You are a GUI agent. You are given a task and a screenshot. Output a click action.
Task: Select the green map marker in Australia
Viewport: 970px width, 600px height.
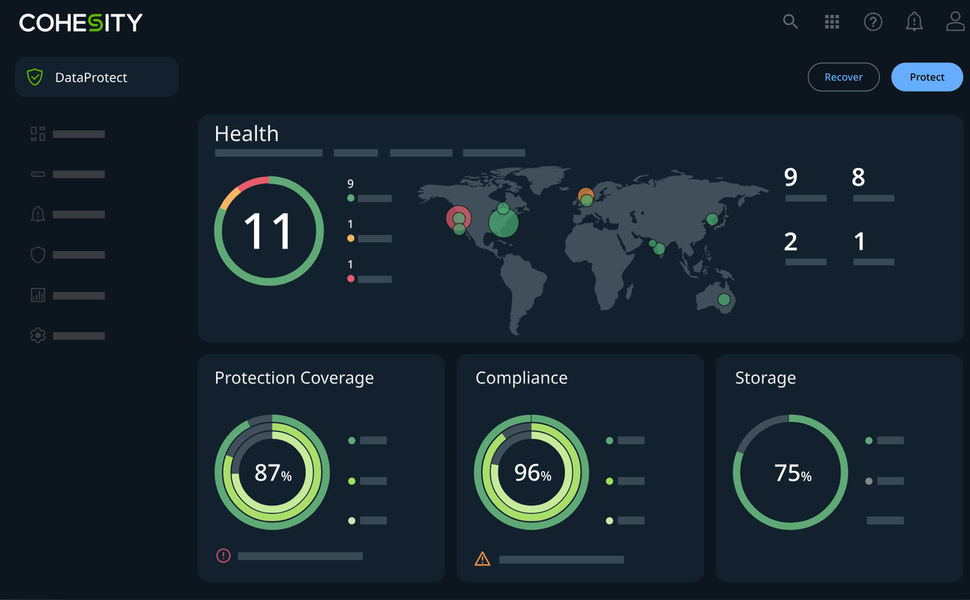click(x=724, y=299)
